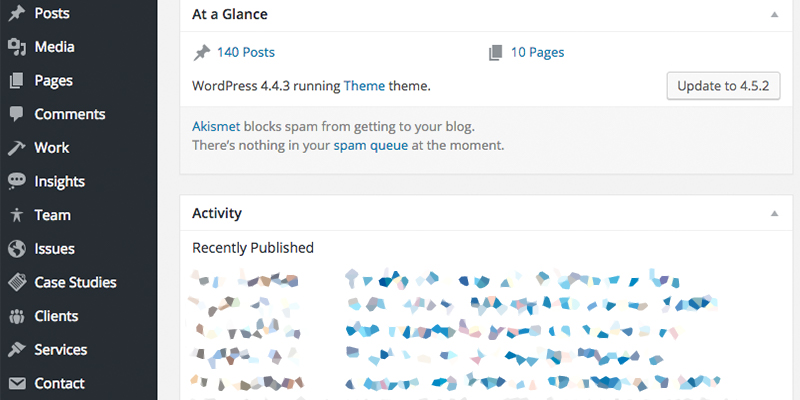
Task: Open the 140 Posts link
Action: 246,53
